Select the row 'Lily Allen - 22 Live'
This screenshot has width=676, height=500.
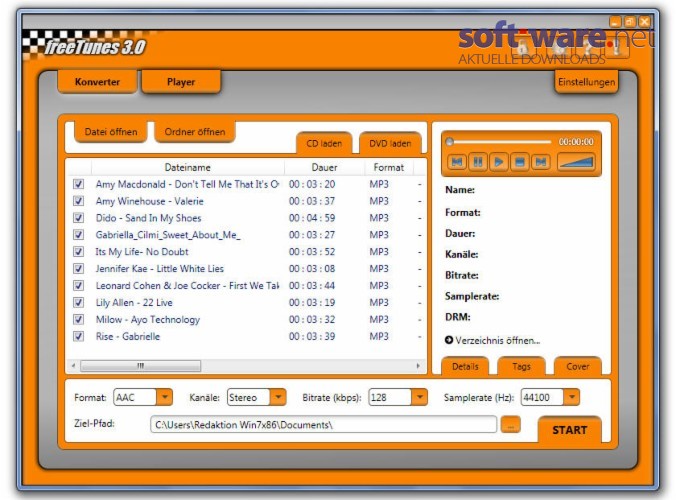pos(246,303)
